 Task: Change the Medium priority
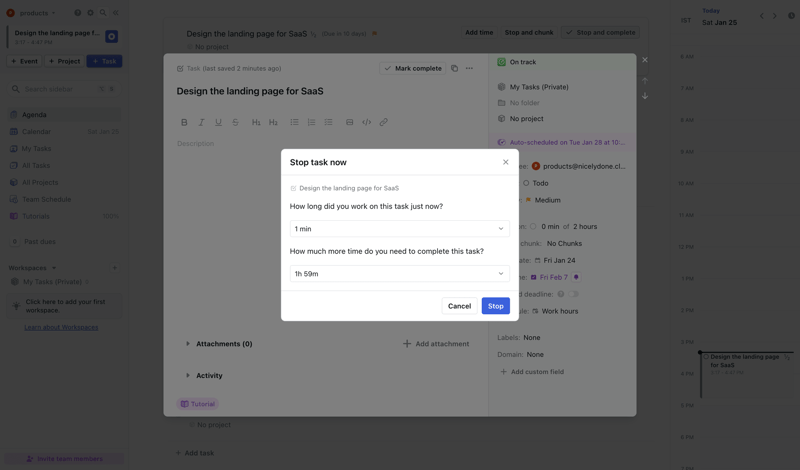[543, 200]
